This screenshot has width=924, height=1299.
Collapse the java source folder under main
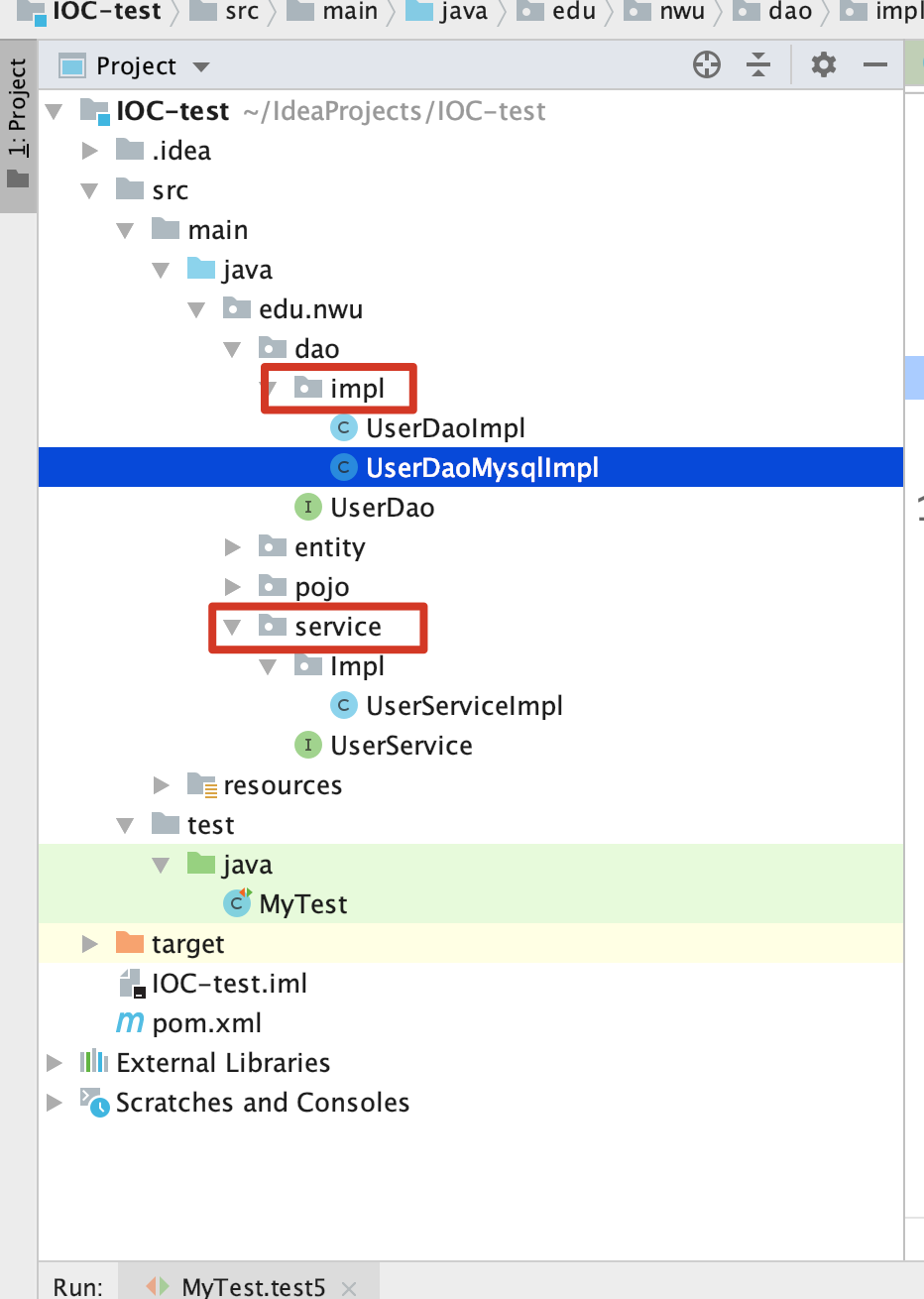[161, 270]
